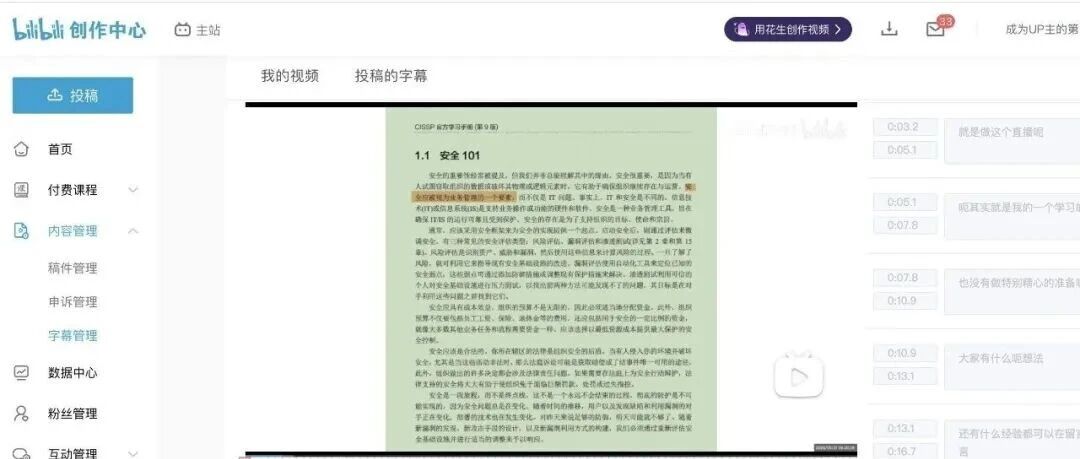Click 用花生创作视频 banner button
Viewport: 1080px width, 459px height.
click(788, 30)
